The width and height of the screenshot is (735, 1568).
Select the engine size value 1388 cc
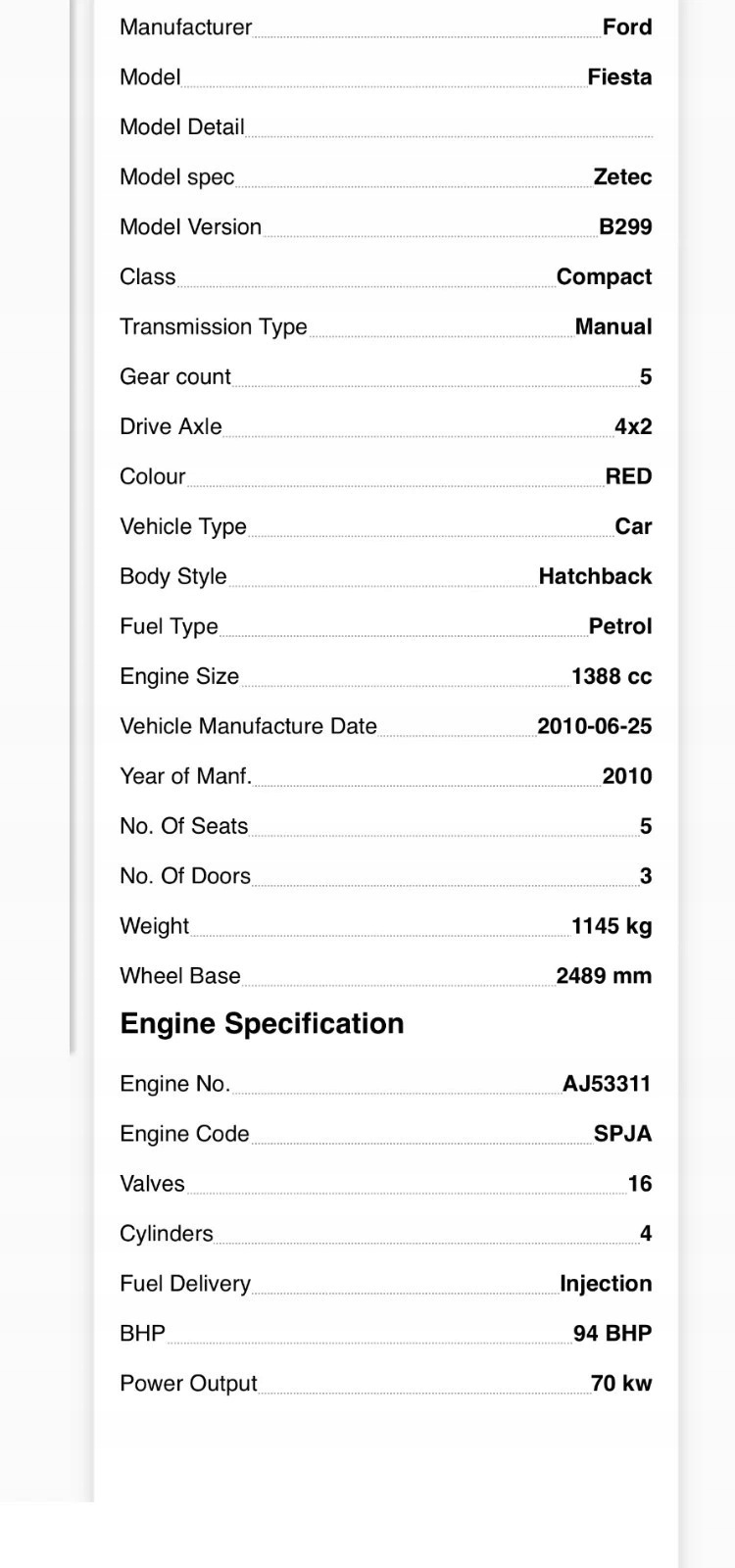(x=612, y=677)
